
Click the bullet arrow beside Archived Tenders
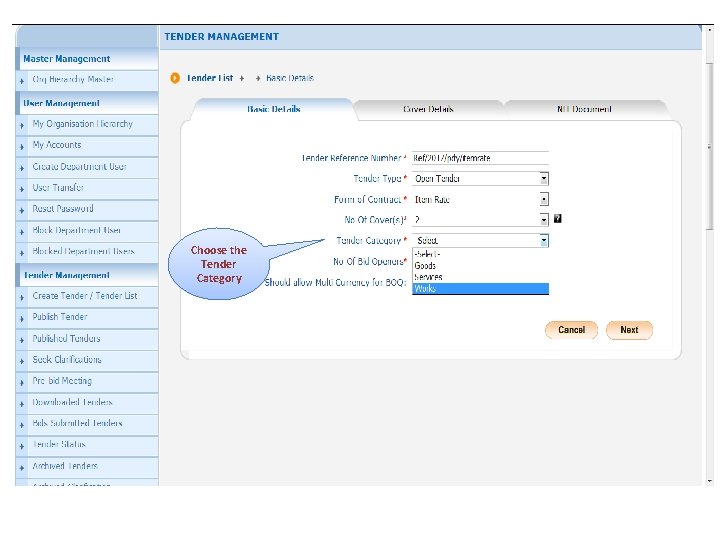click(22, 468)
